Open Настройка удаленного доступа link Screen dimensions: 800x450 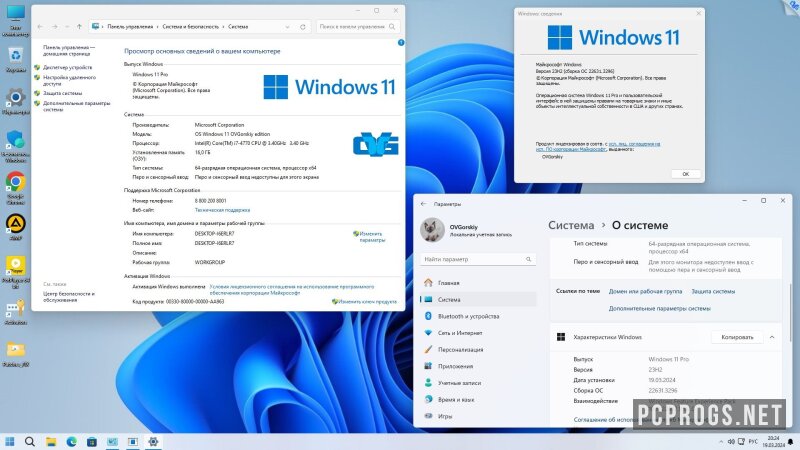click(x=69, y=81)
